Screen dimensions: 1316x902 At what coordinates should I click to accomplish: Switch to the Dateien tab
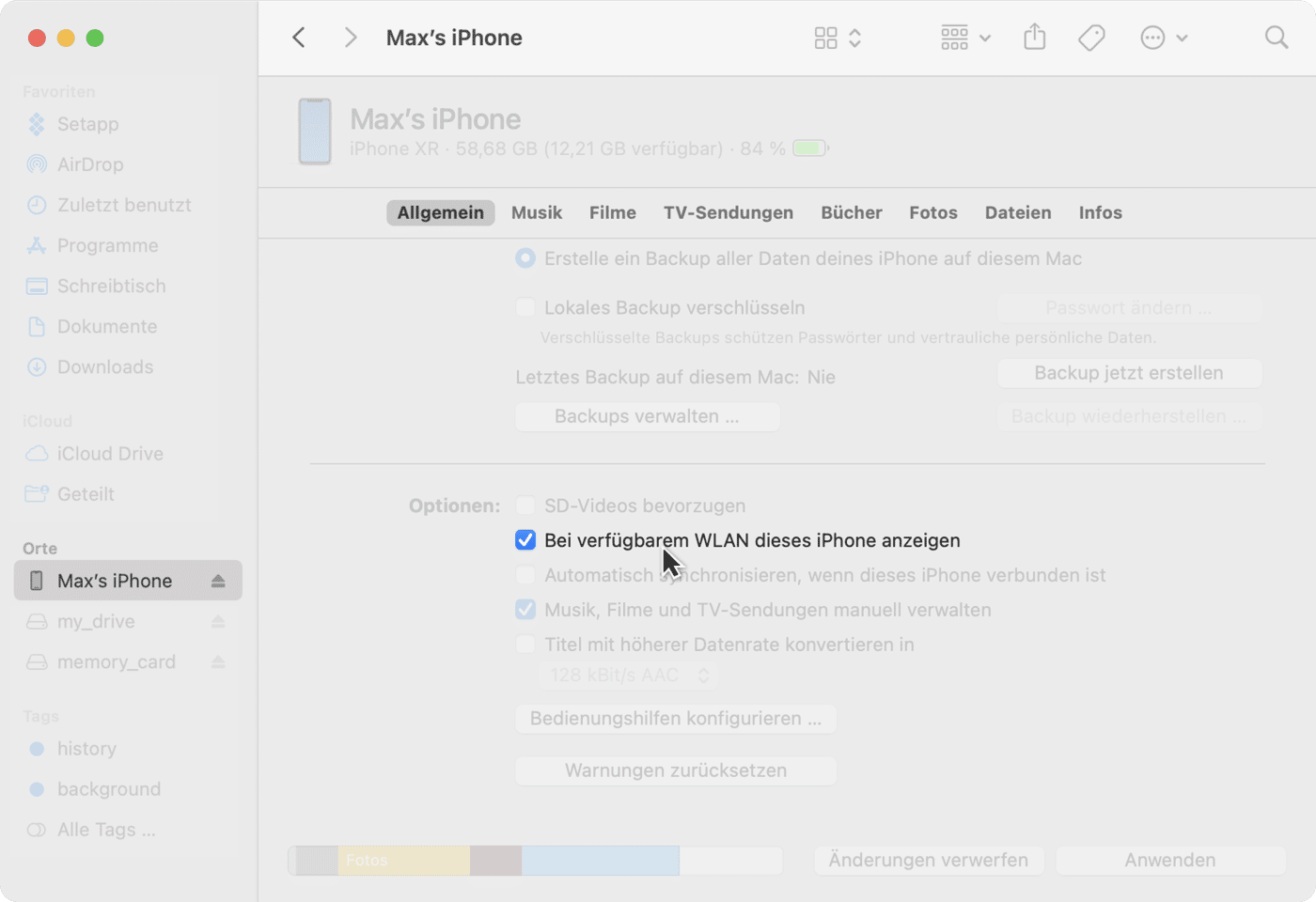(1018, 212)
